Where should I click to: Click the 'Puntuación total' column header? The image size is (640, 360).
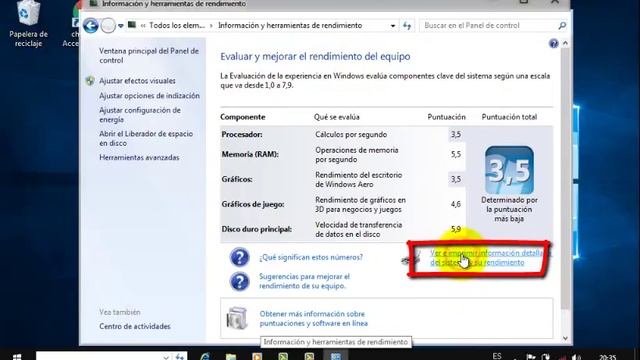pos(509,117)
